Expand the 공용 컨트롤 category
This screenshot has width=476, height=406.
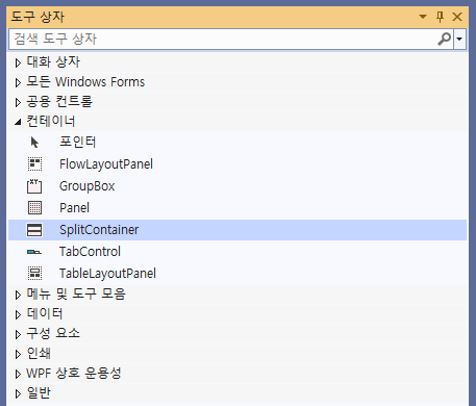coord(18,102)
